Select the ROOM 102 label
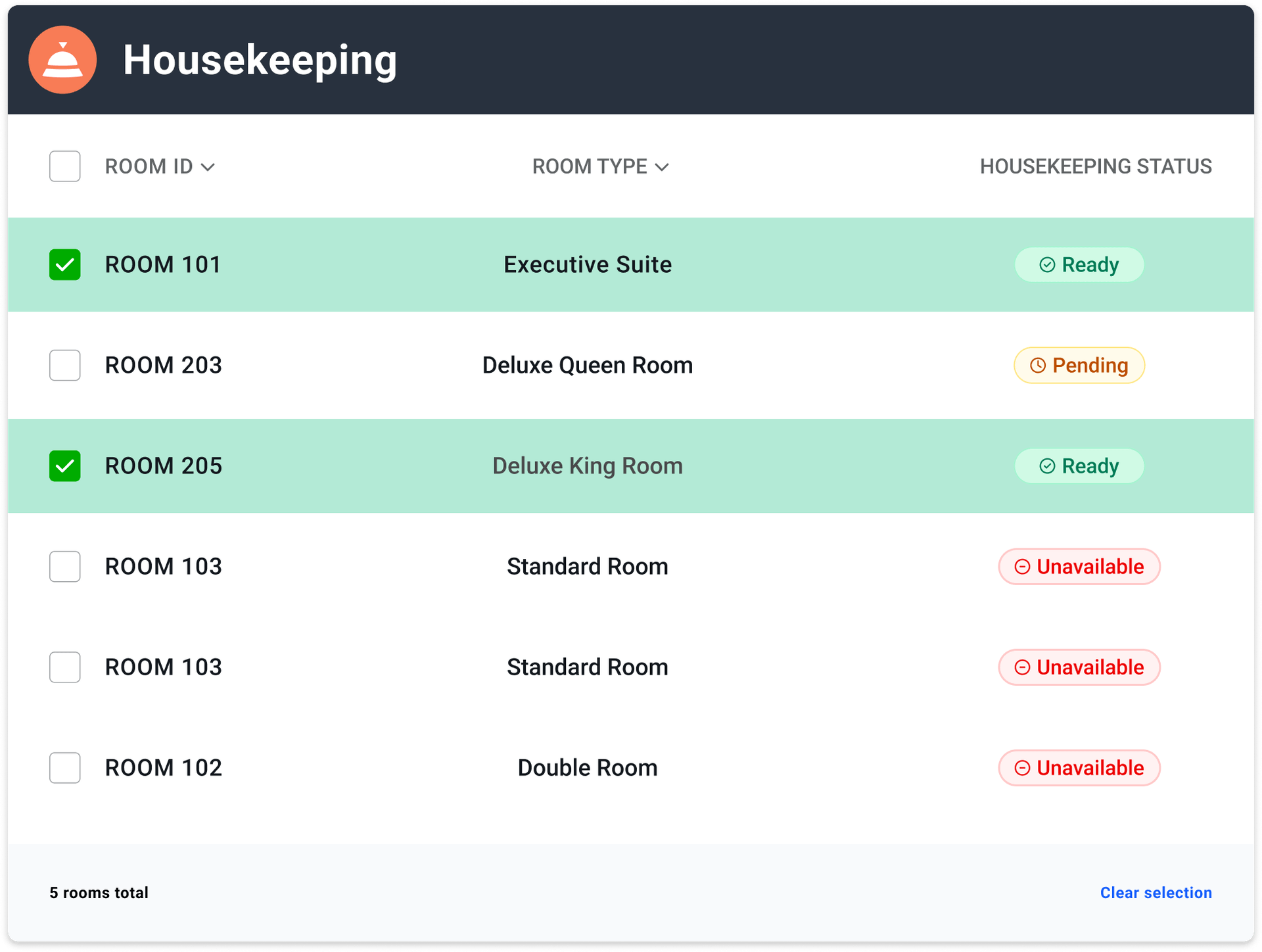 pyautogui.click(x=164, y=767)
